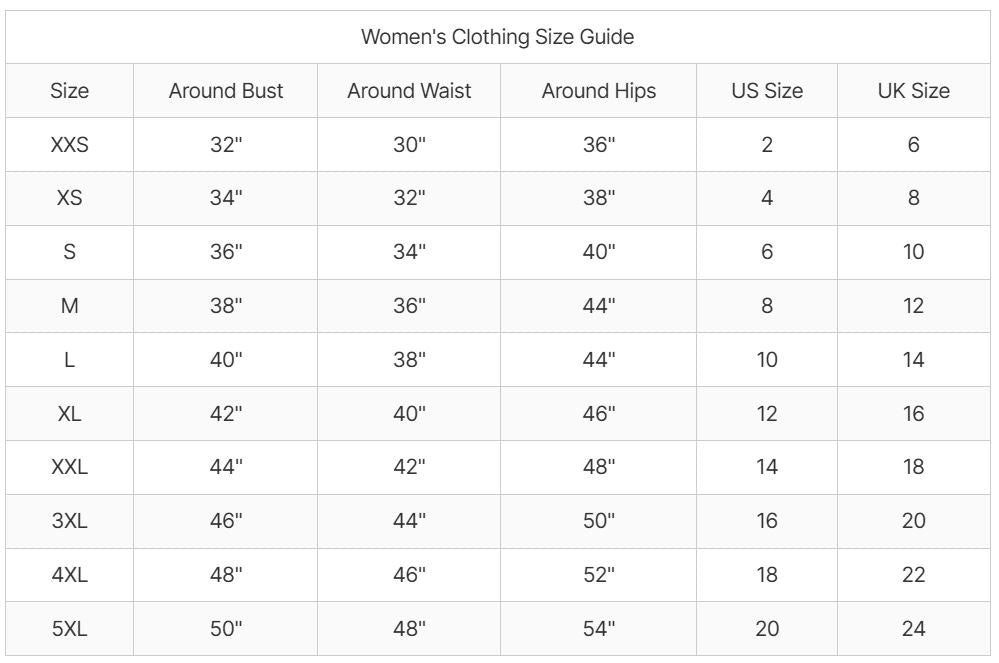Click the US size value for XXL
Screen dimensions: 999x663
tap(767, 467)
